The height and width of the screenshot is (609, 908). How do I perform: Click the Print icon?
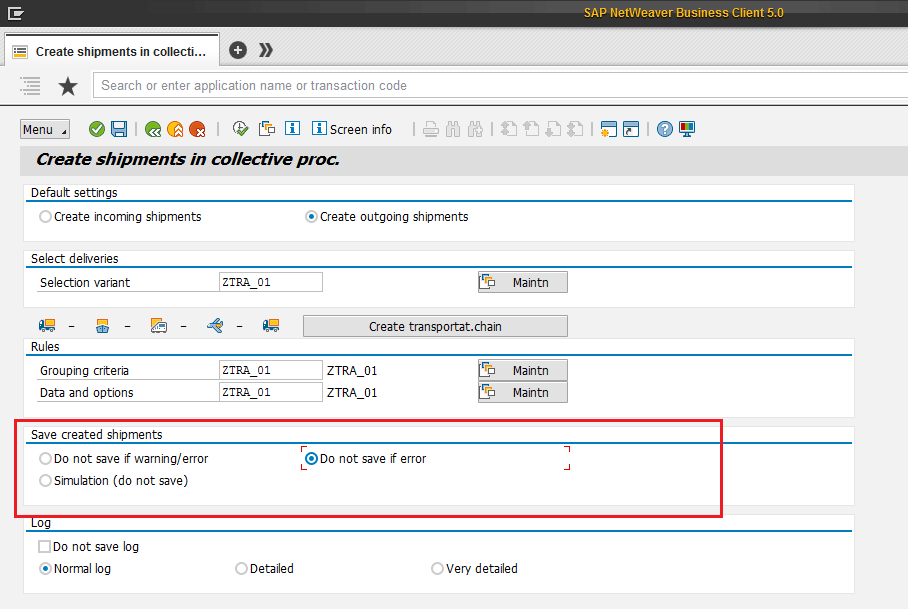(430, 129)
